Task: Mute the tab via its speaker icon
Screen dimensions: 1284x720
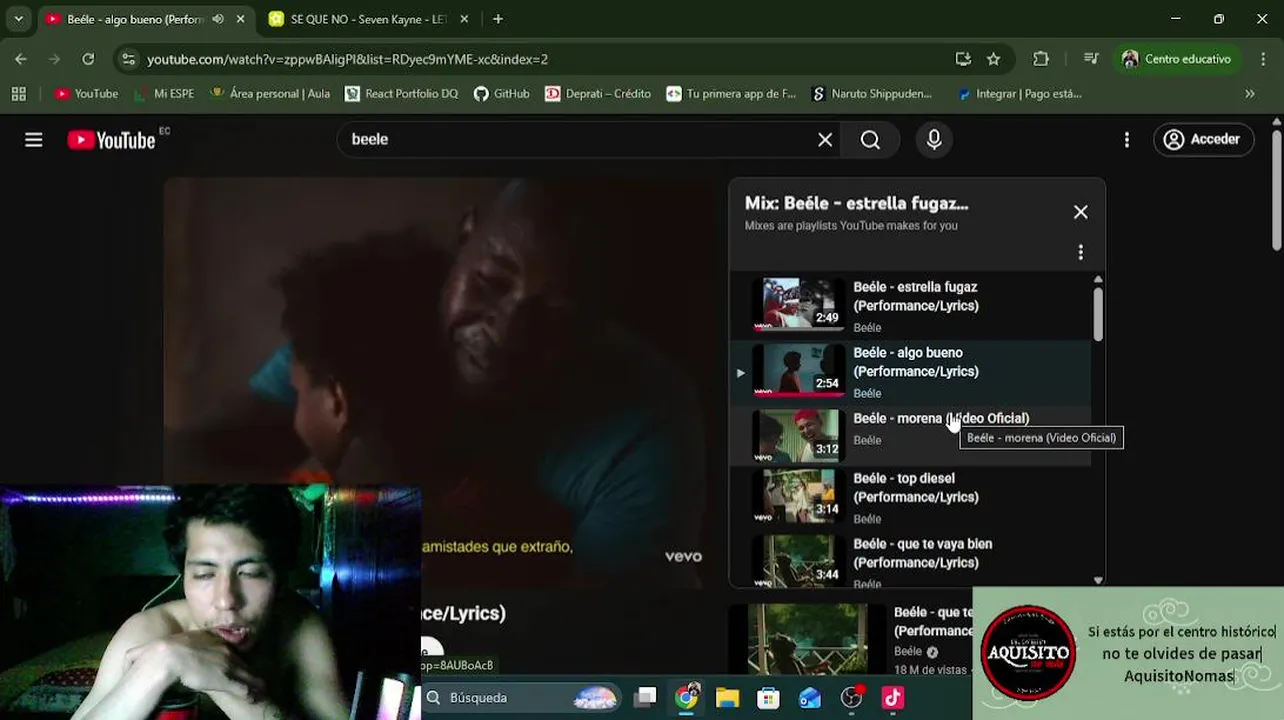Action: [218, 19]
